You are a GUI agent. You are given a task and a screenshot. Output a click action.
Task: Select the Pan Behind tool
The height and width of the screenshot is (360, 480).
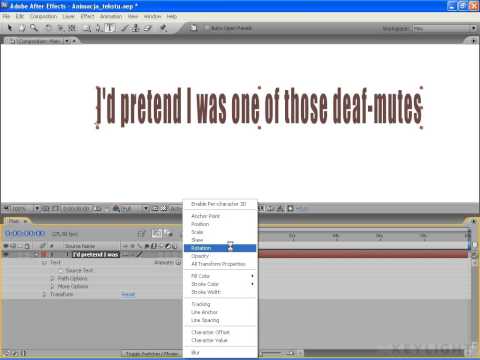point(72,28)
